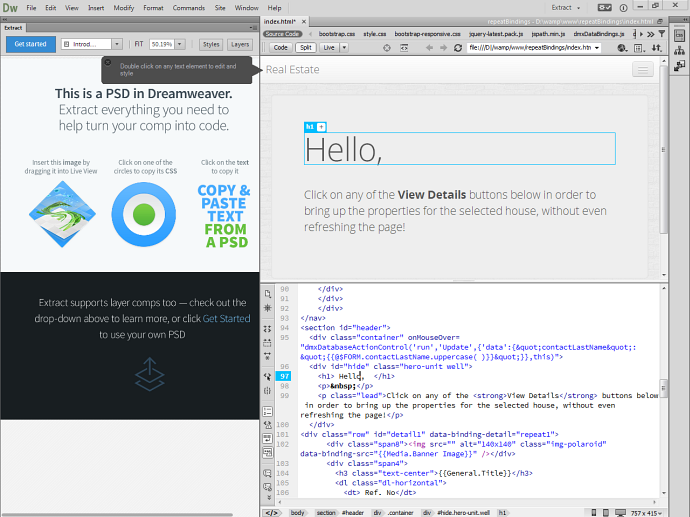Viewport: 690px width, 517px height.
Task: Toggle Line Numbers icon in coding toolbar
Action: 268,411
